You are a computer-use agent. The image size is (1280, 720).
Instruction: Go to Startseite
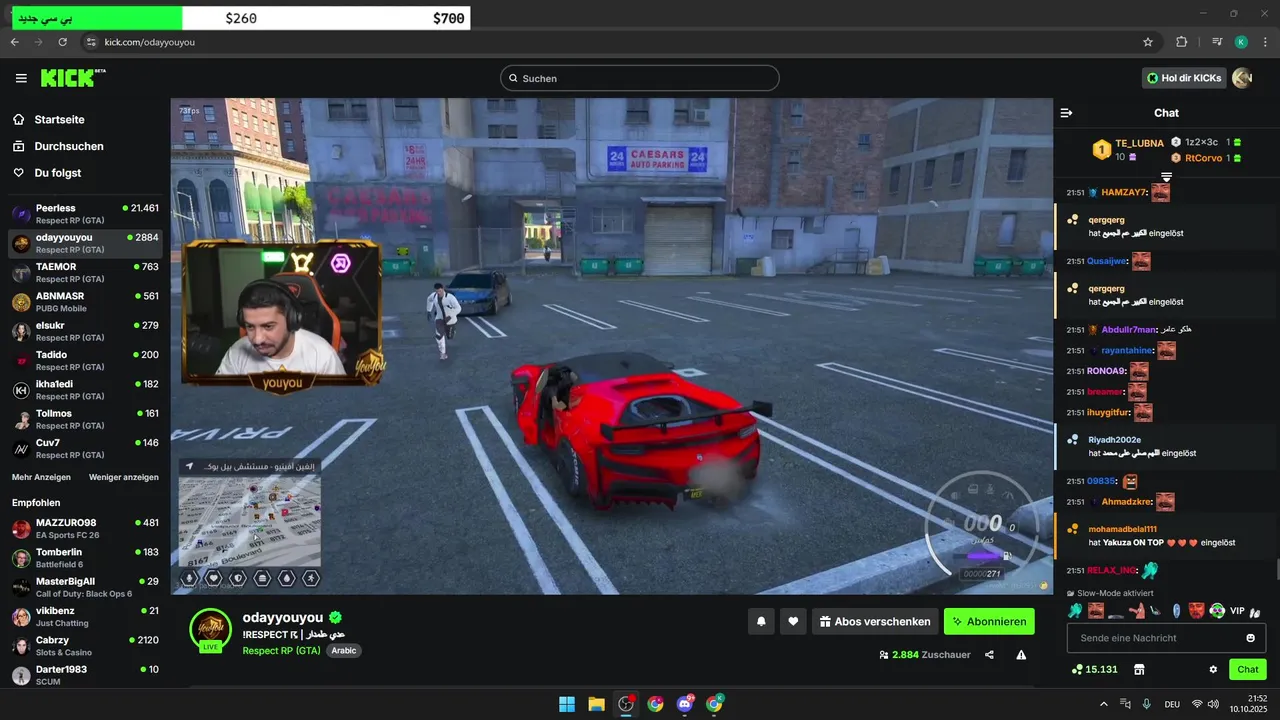(x=59, y=119)
